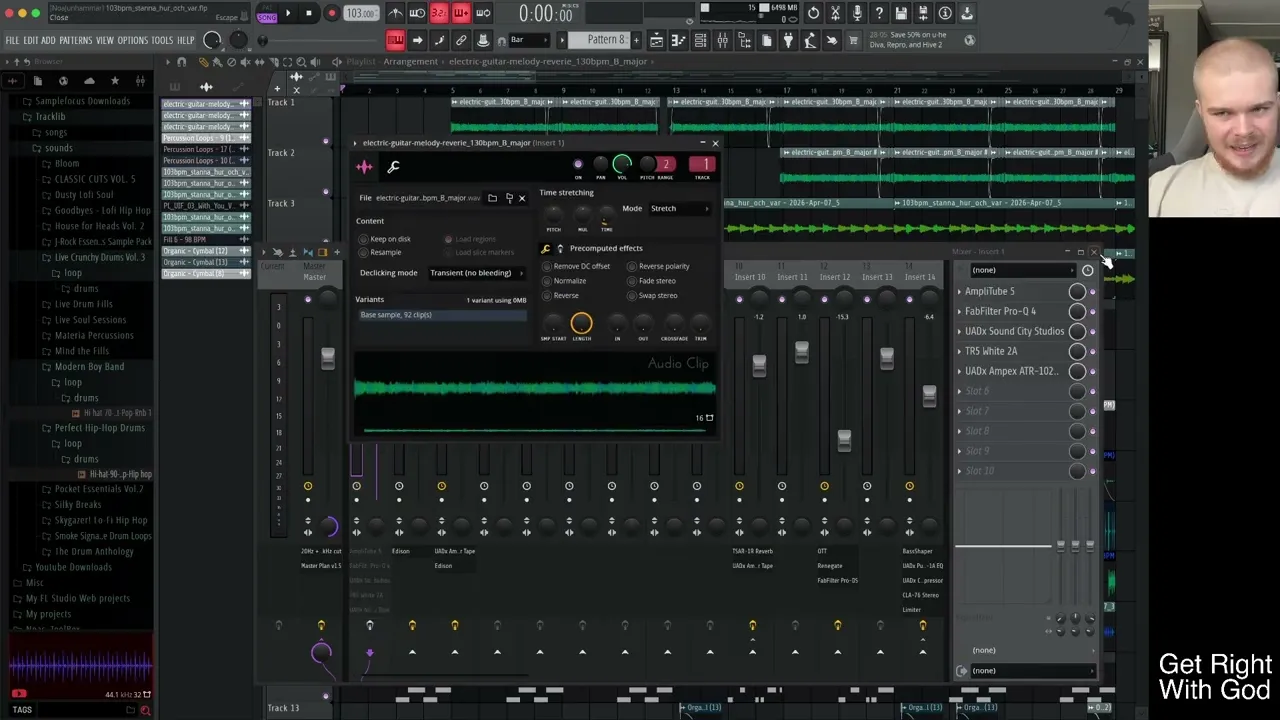The height and width of the screenshot is (720, 1280).
Task: Toggle the metronome icon in the toolbar
Action: pos(395,14)
